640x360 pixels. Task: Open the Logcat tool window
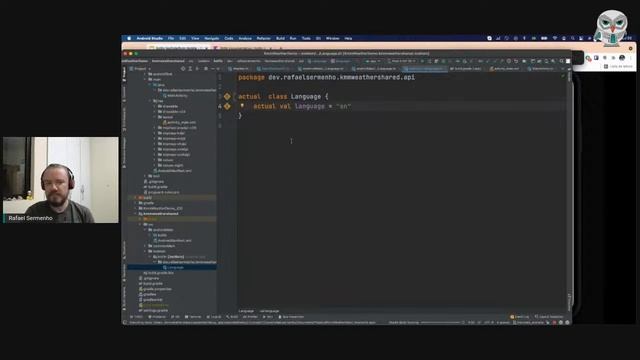coord(214,317)
